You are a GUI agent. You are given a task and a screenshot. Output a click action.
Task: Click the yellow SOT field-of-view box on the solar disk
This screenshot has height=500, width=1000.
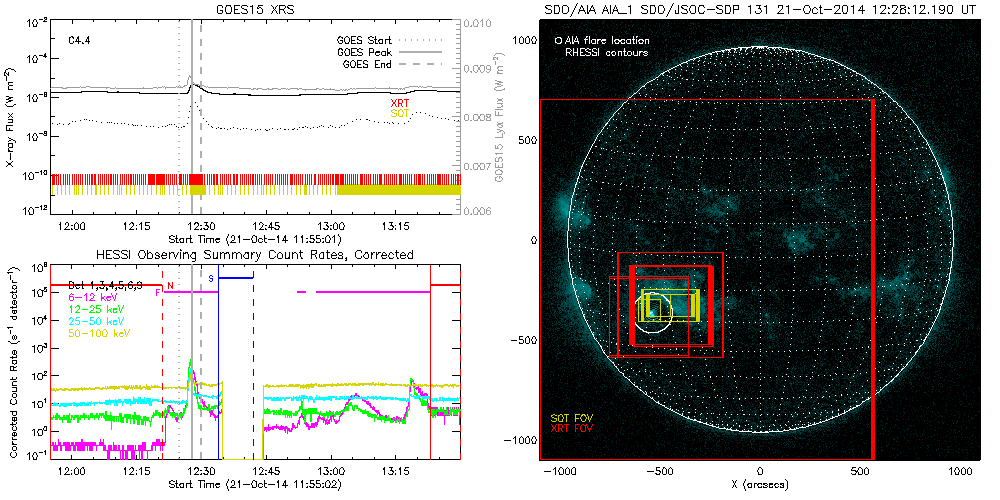tap(672, 305)
